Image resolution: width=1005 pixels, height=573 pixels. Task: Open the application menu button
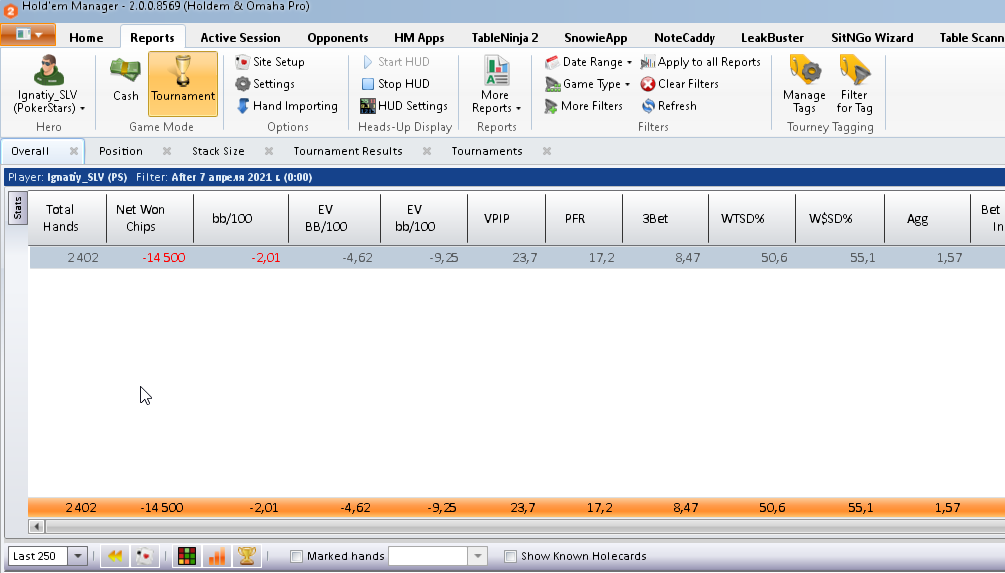click(28, 35)
